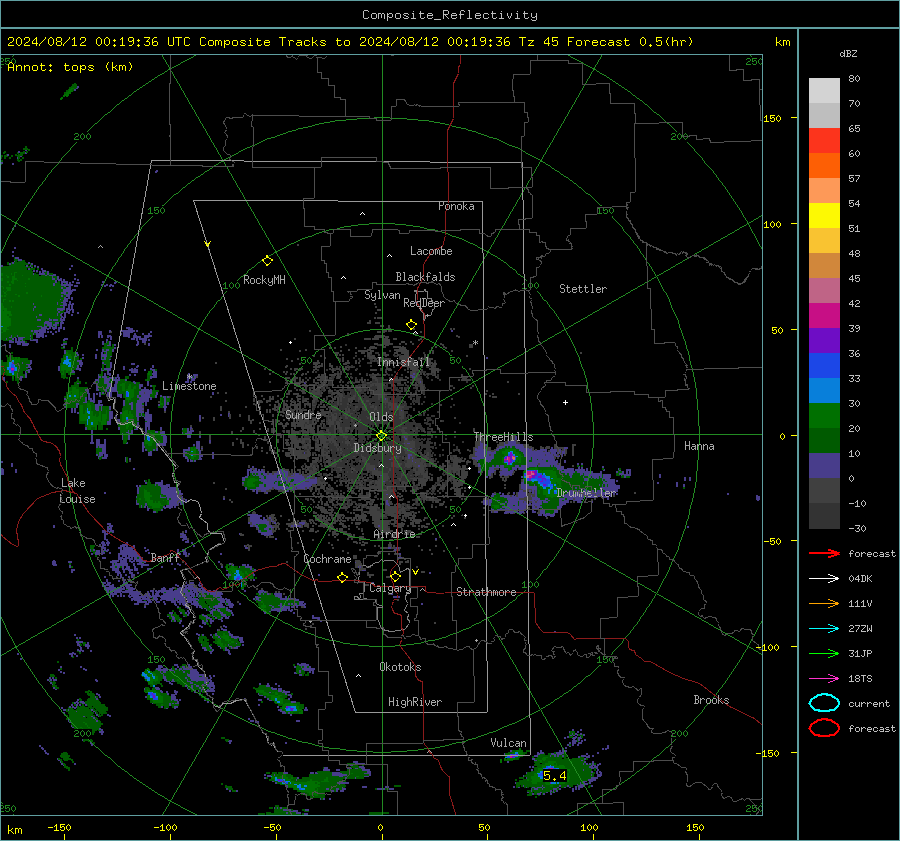Click the 'Annot: tops (km)' annotation text
This screenshot has height=841, width=900.
click(70, 67)
